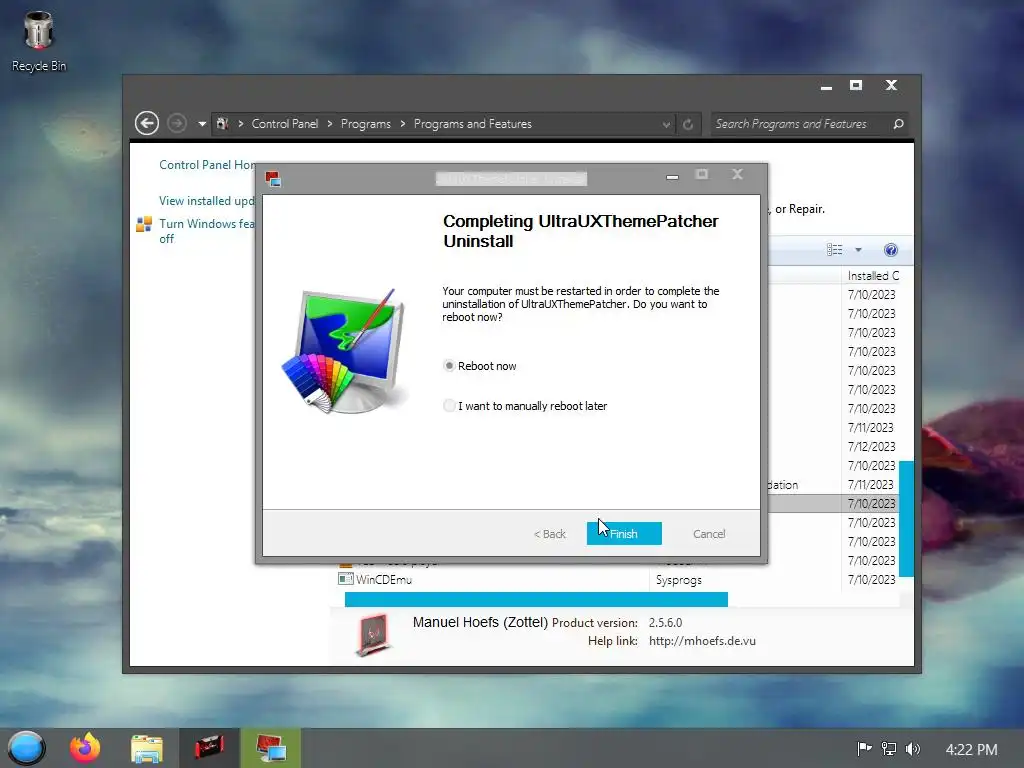This screenshot has width=1024, height=768.
Task: Click the blue Help icon
Action: [890, 249]
